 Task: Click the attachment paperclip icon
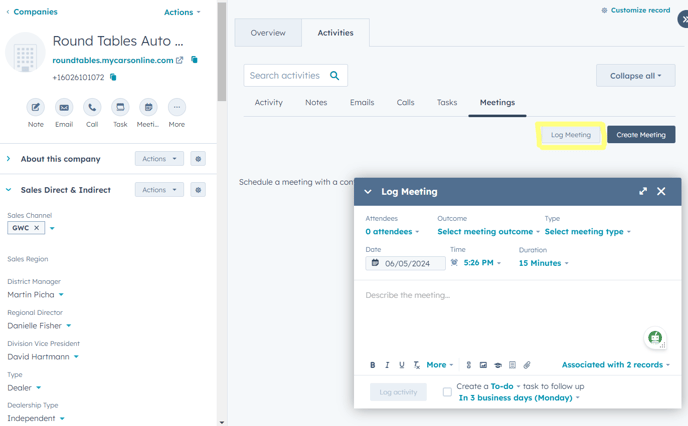(527, 365)
